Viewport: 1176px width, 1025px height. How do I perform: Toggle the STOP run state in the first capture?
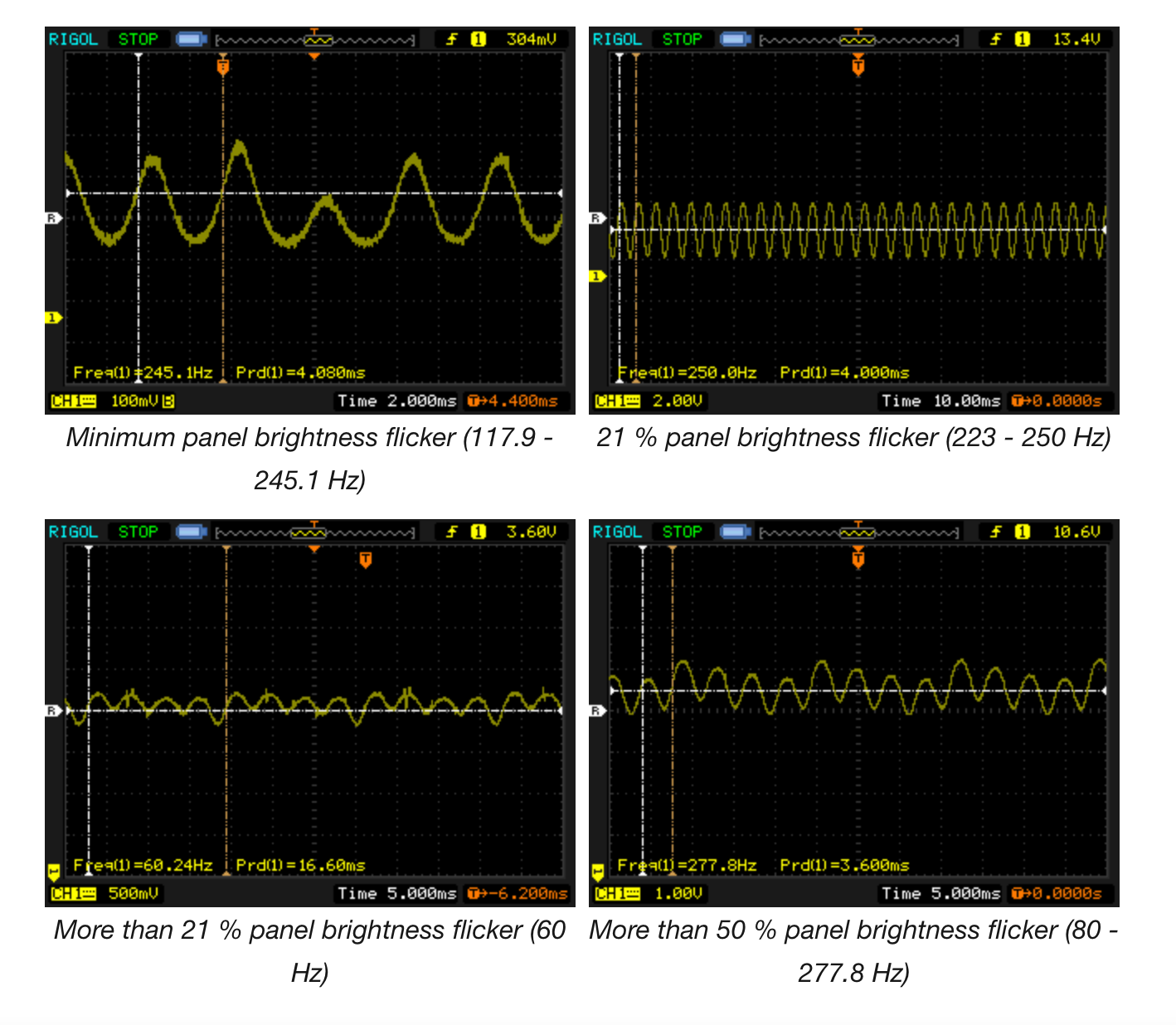pos(138,38)
